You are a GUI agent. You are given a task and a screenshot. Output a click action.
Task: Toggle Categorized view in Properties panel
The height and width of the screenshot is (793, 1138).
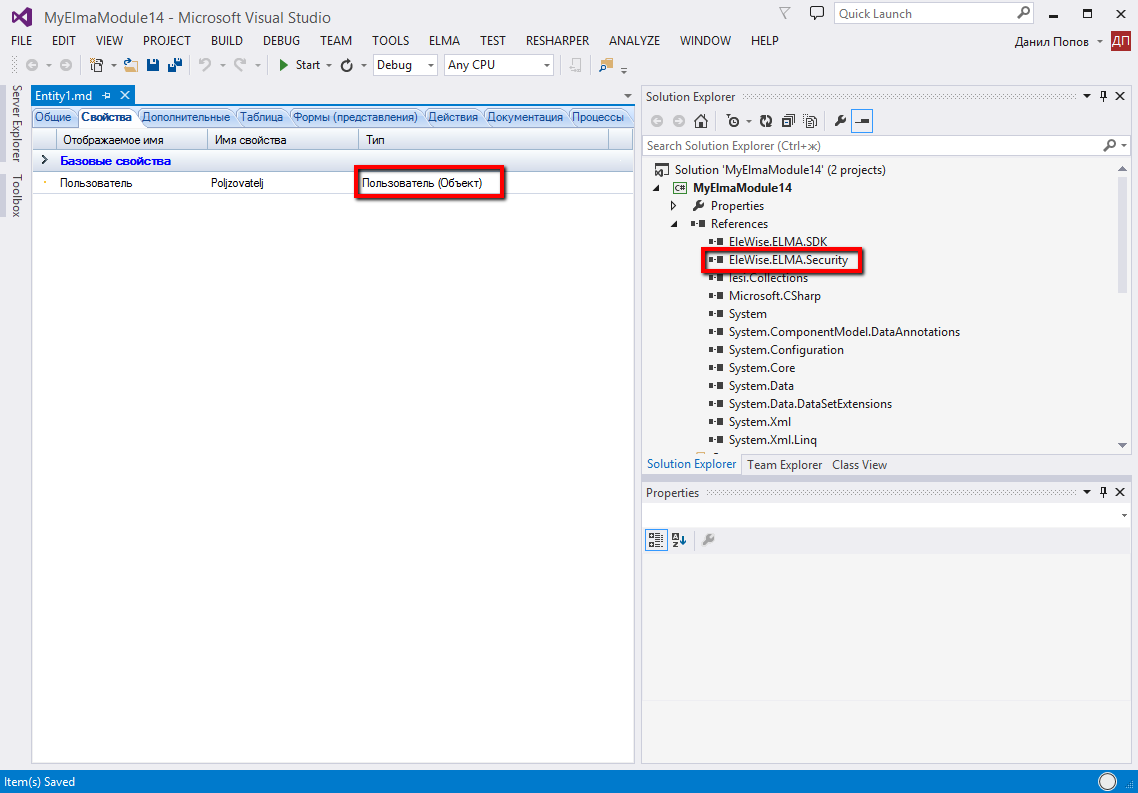[x=655, y=540]
